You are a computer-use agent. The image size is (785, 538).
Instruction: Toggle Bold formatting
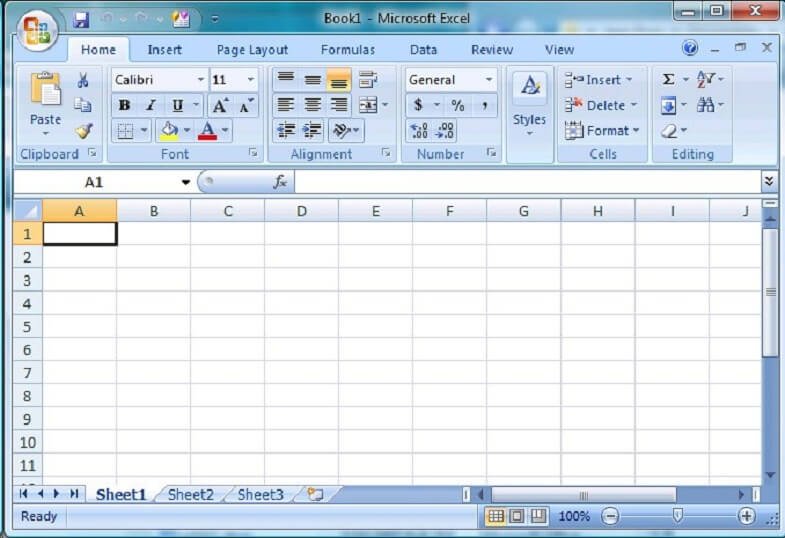pyautogui.click(x=124, y=105)
